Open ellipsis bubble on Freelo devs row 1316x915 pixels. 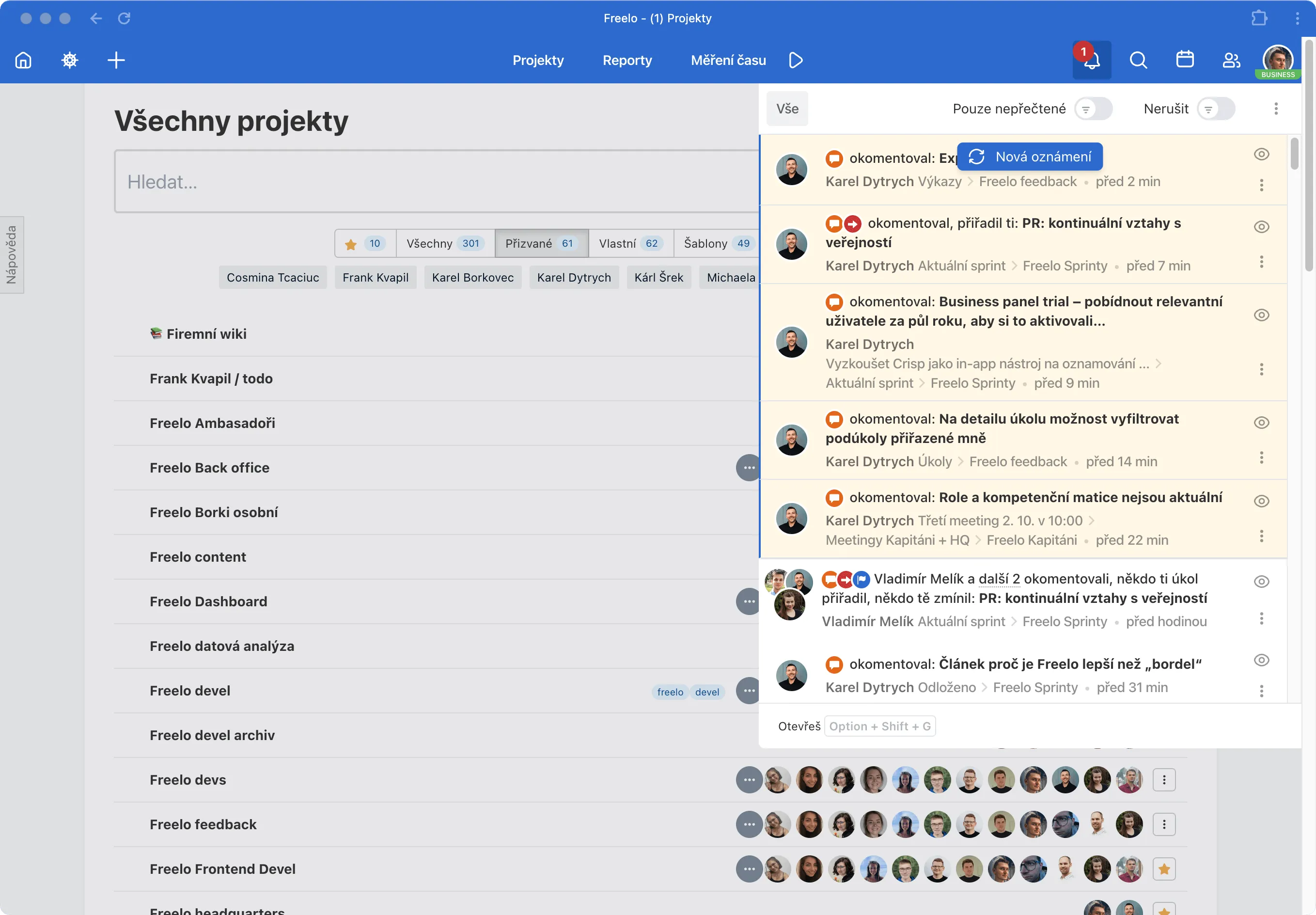coord(749,780)
